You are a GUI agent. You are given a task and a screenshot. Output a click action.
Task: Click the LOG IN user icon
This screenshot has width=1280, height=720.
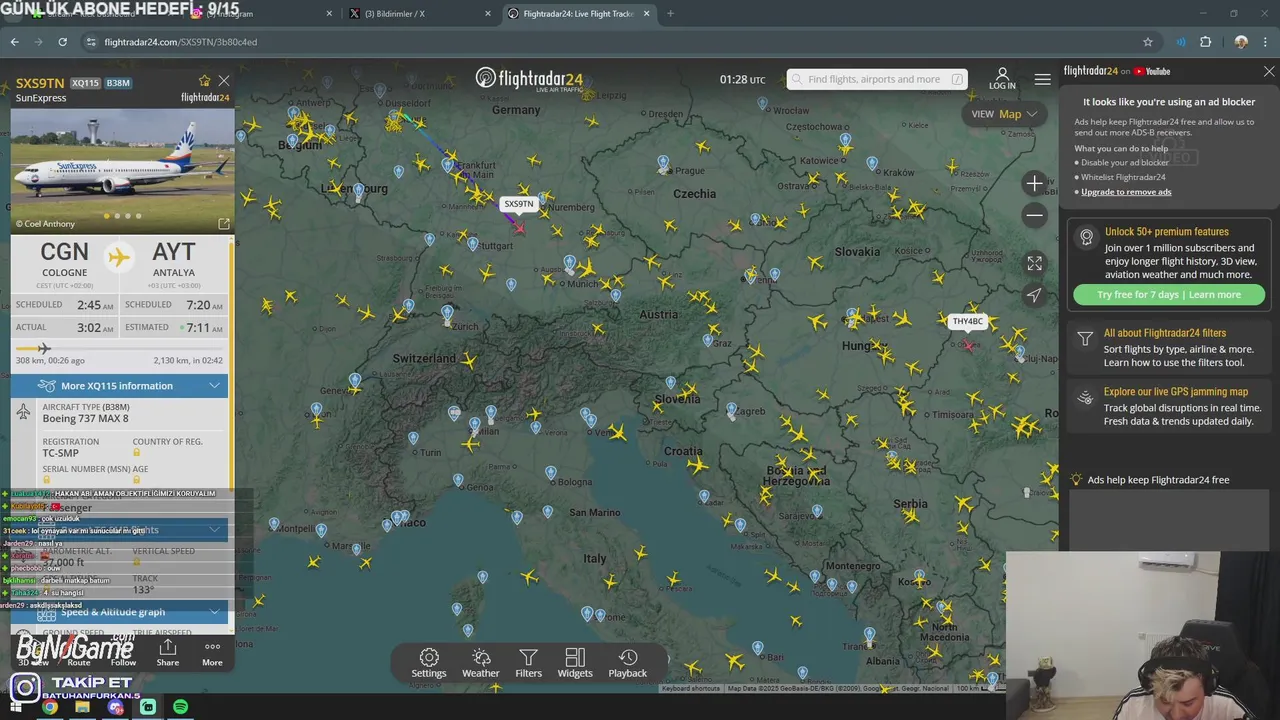[x=1002, y=79]
